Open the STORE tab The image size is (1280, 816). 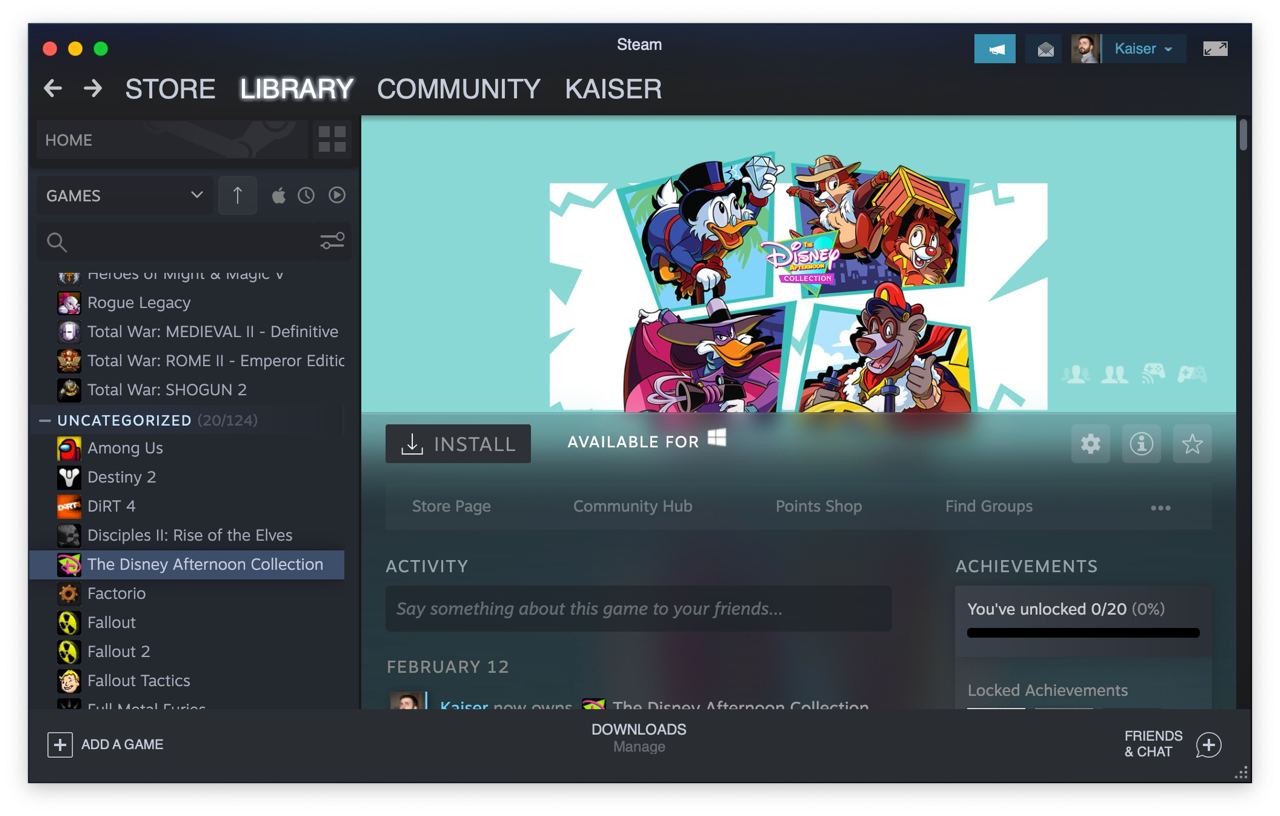click(x=170, y=89)
